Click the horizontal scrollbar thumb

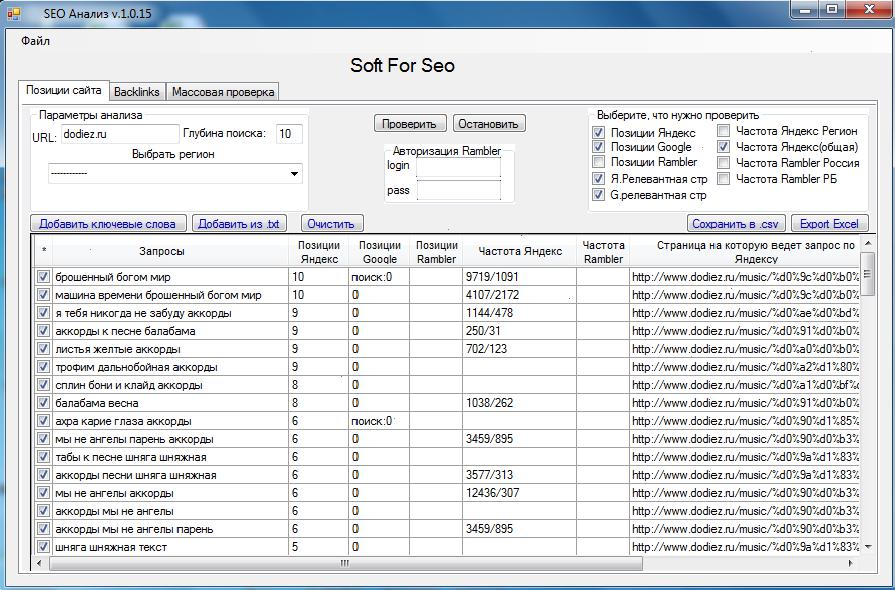345,563
